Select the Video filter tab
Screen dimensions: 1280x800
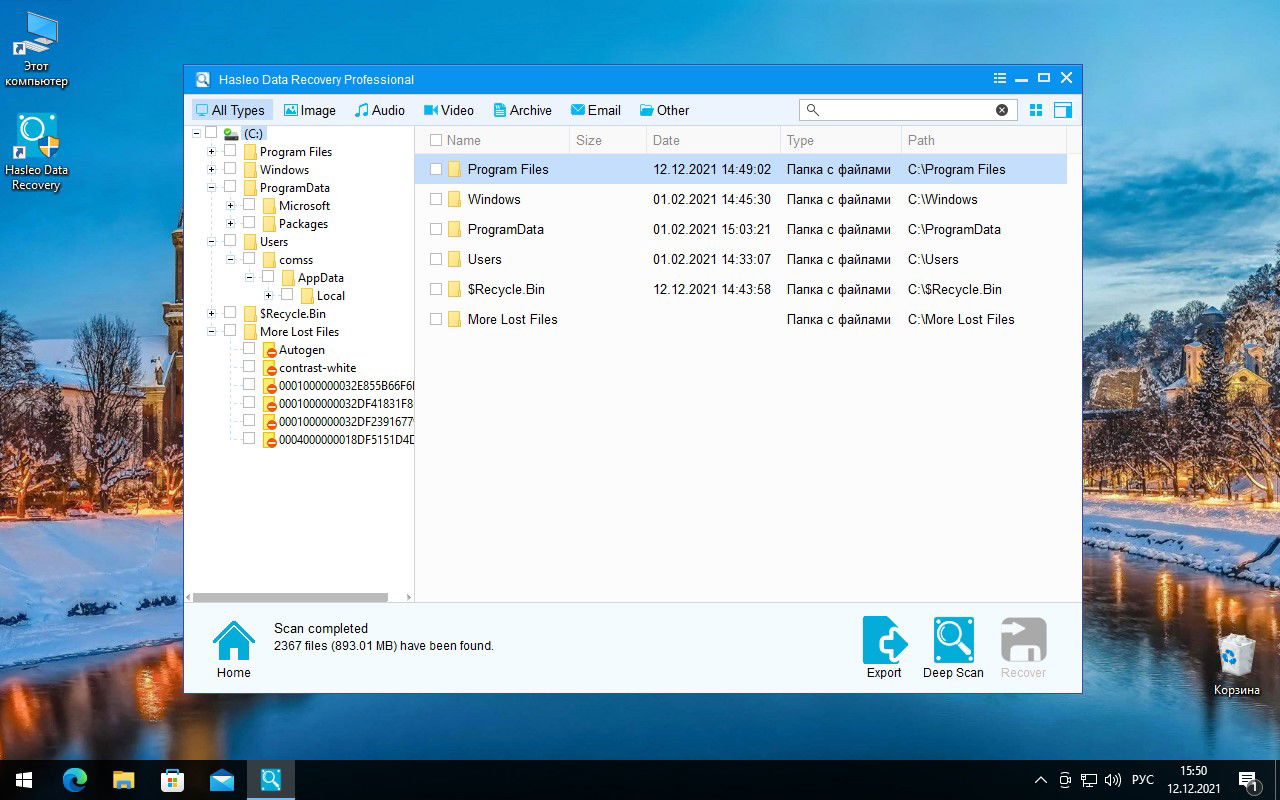448,110
